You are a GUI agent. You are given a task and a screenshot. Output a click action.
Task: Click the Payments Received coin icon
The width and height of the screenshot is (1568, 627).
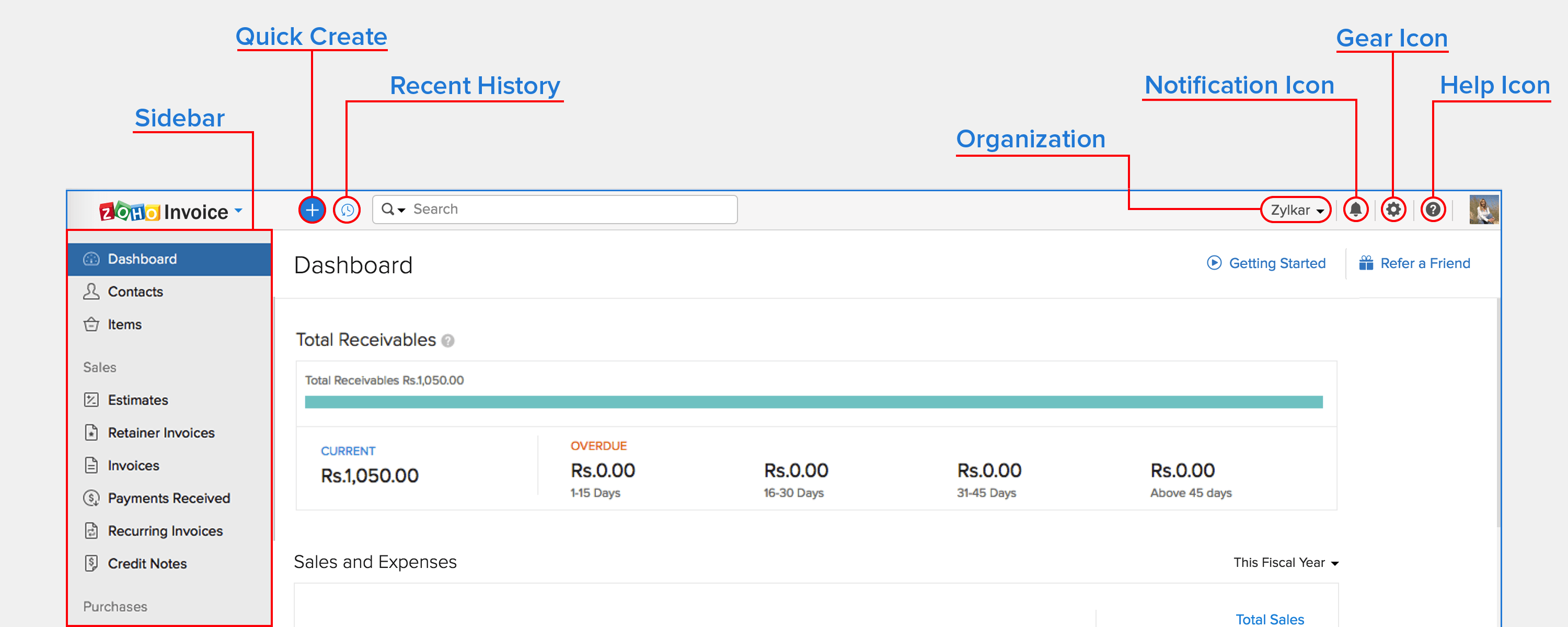coord(91,498)
